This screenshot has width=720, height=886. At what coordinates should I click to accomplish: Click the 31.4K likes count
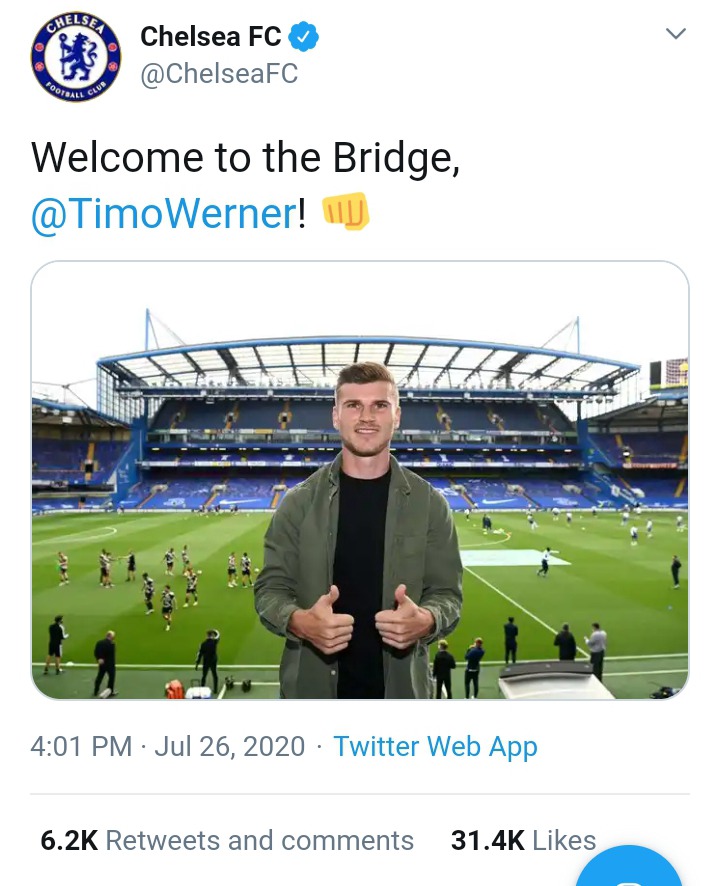(487, 841)
